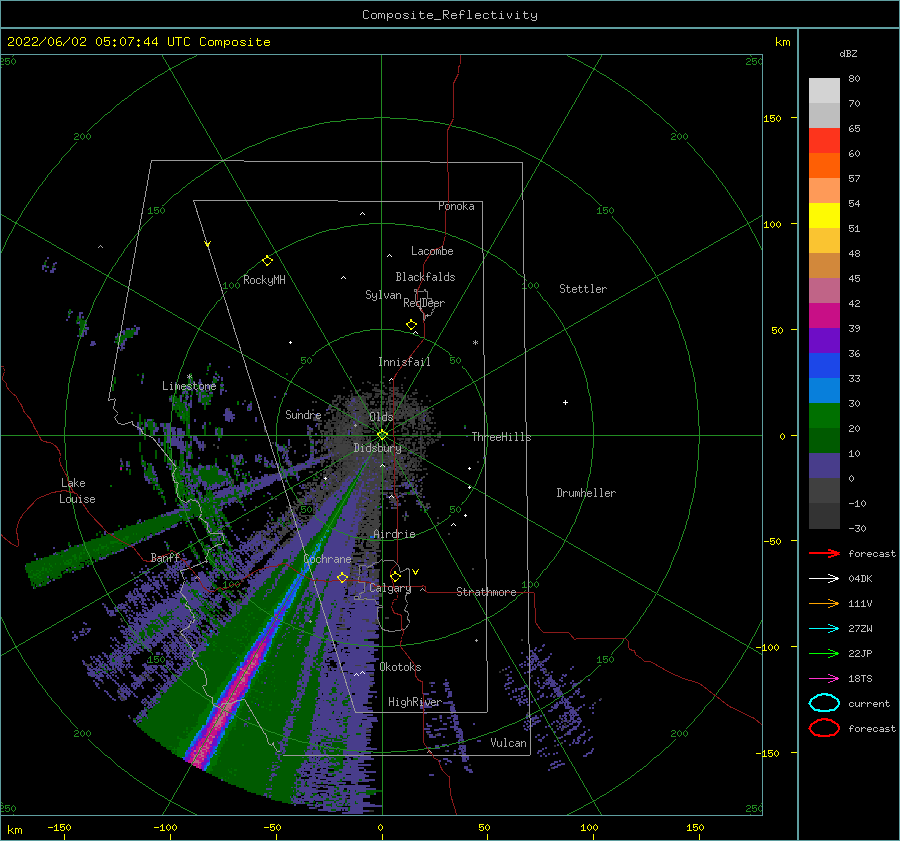The image size is (900, 841).
Task: Click the Innisfail label
Action: click(404, 362)
